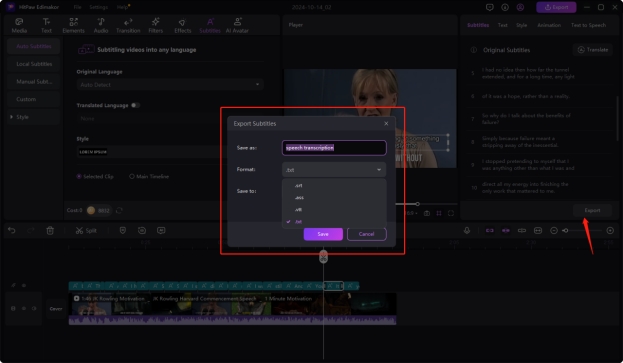
Task: Open the Elements library
Action: click(74, 25)
